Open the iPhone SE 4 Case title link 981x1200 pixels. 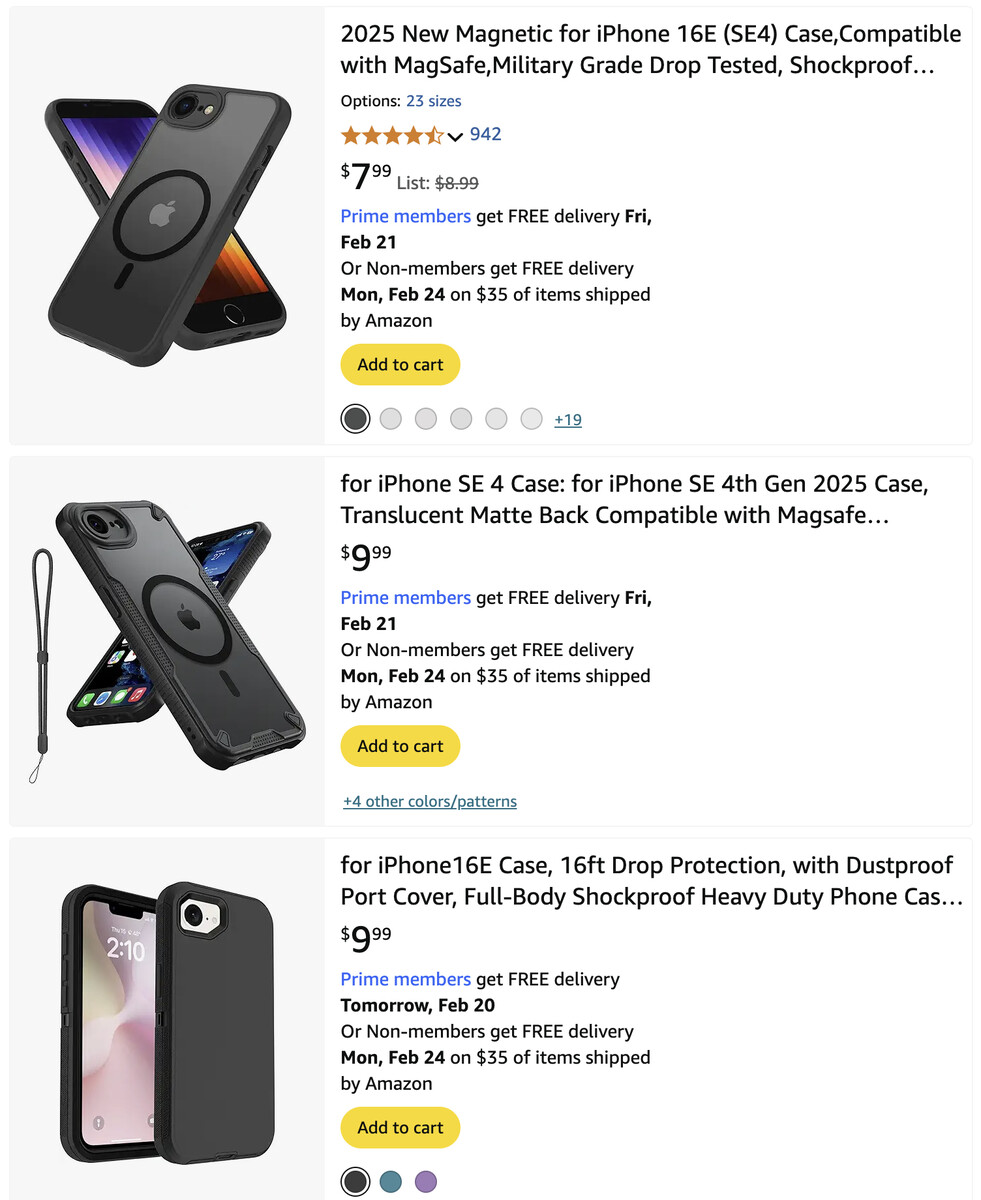tap(634, 499)
